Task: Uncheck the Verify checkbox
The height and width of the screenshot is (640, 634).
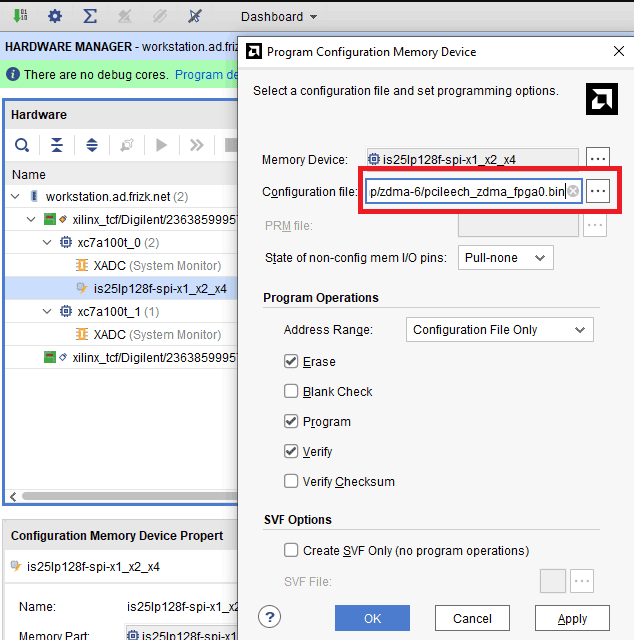Action: click(x=291, y=451)
